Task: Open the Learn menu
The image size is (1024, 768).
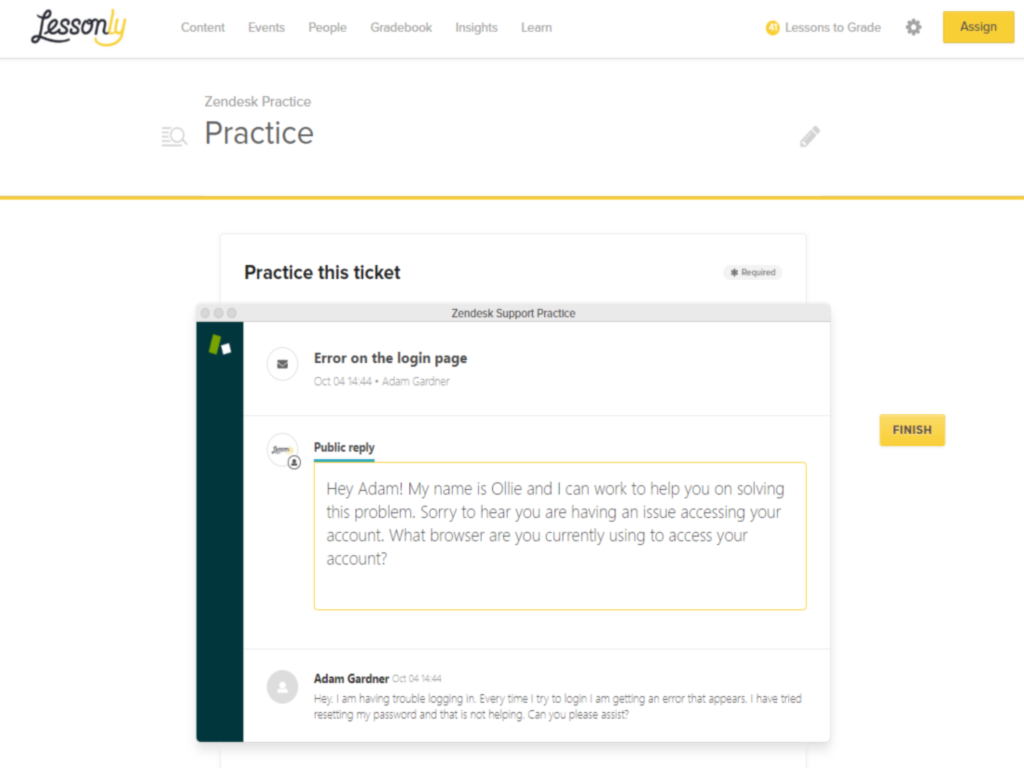Action: [536, 28]
